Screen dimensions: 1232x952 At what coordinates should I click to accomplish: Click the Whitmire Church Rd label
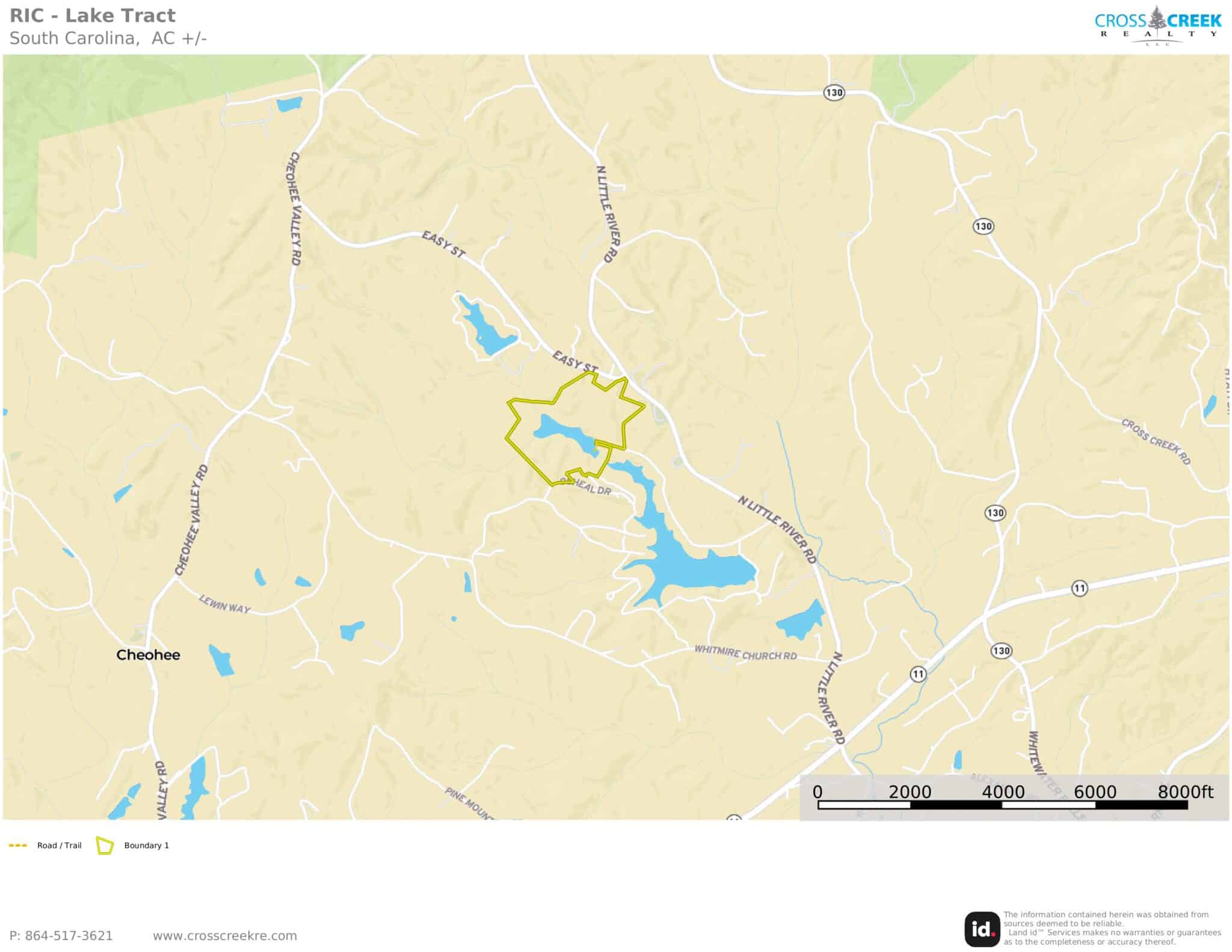[745, 653]
